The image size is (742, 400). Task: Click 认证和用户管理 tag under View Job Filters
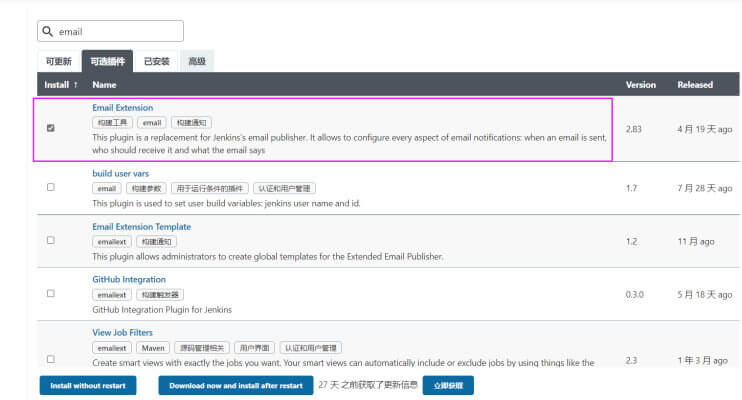point(310,348)
